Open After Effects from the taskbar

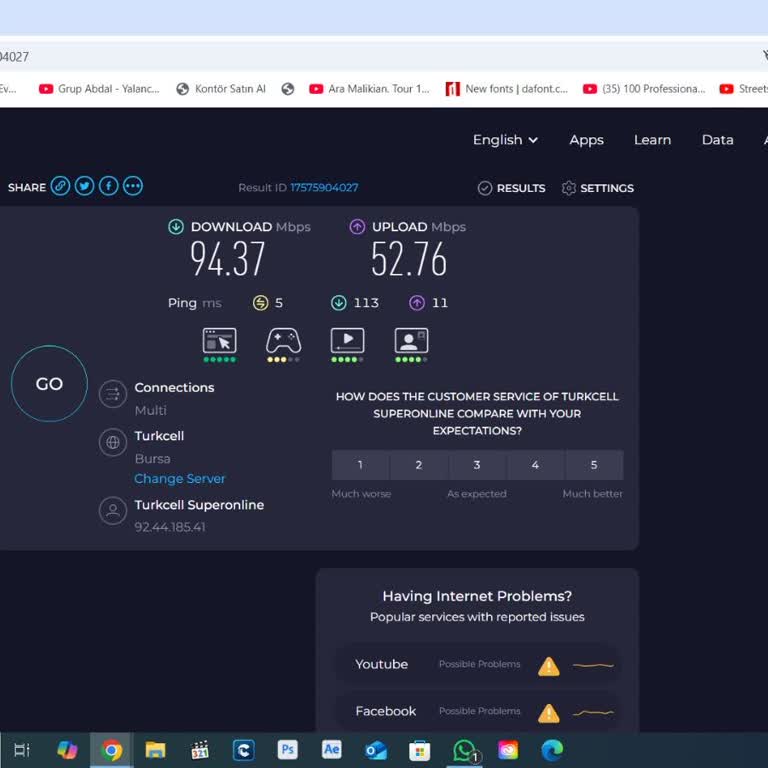pyautogui.click(x=332, y=750)
